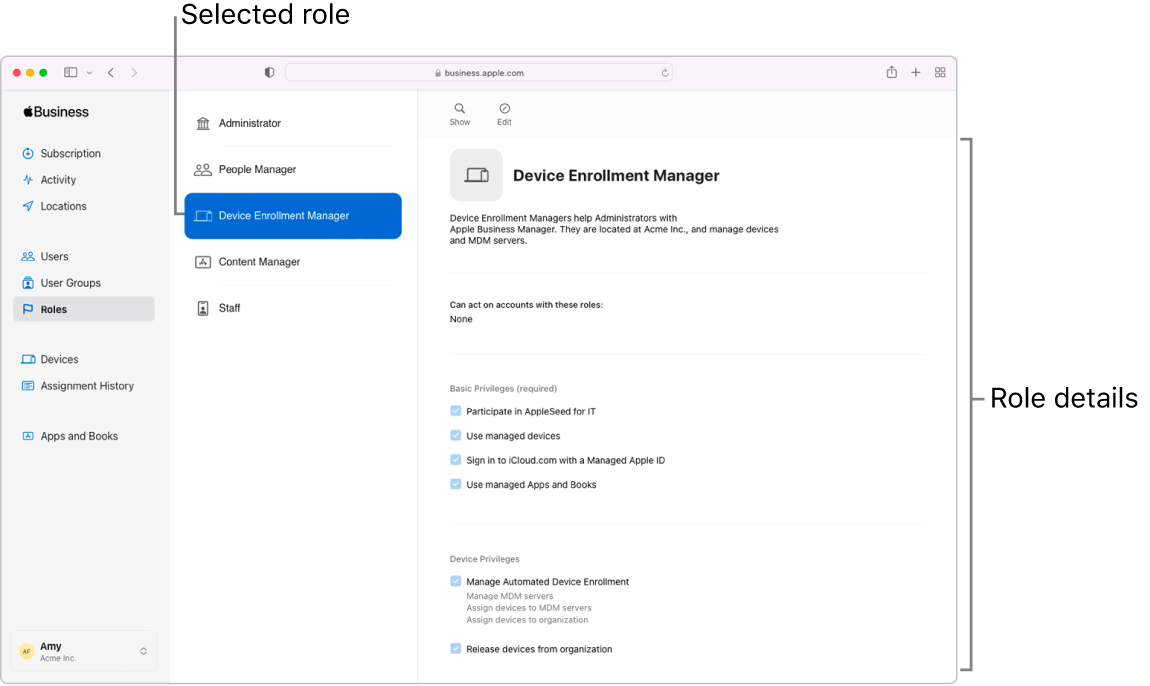Open Assignment History

pyautogui.click(x=86, y=385)
